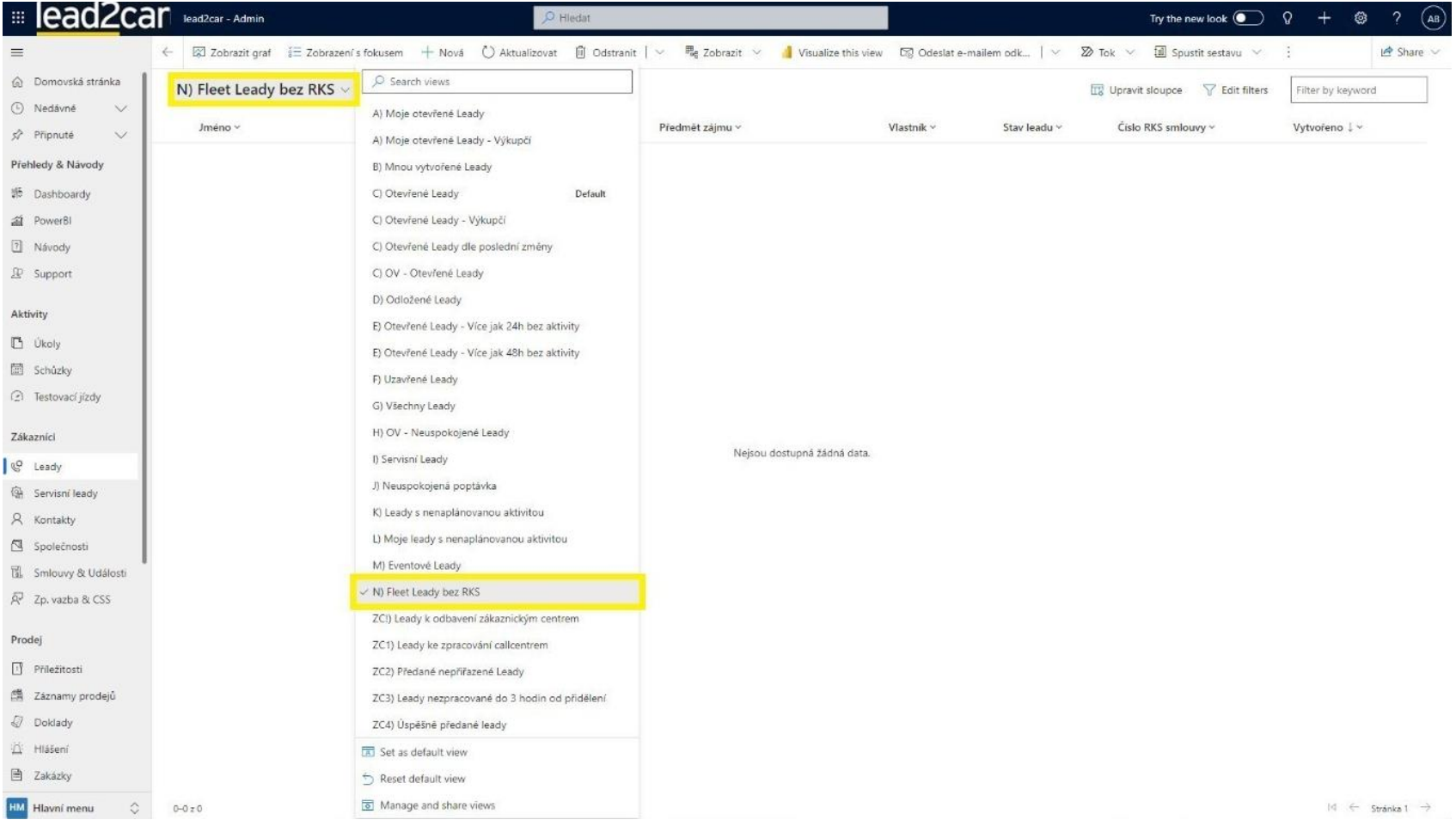Click Set as default view
The width and height of the screenshot is (1456, 826).
coord(423,753)
